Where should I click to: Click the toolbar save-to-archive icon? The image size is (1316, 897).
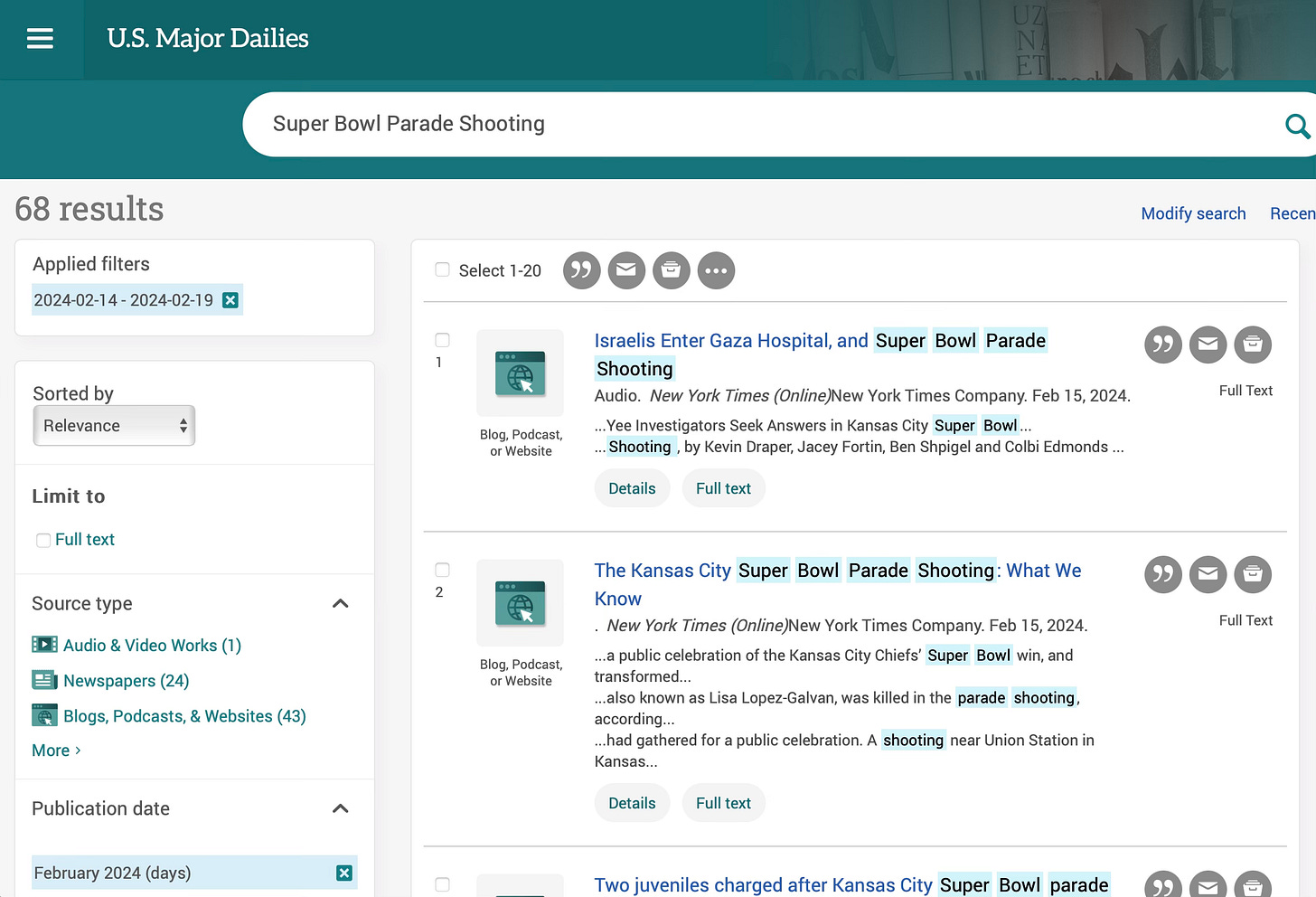click(x=672, y=270)
